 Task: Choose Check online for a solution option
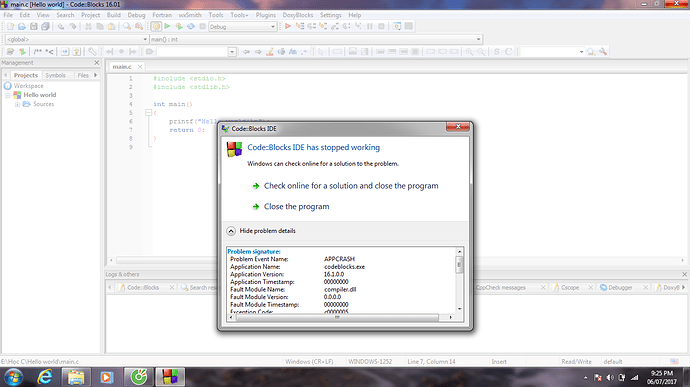click(x=351, y=186)
